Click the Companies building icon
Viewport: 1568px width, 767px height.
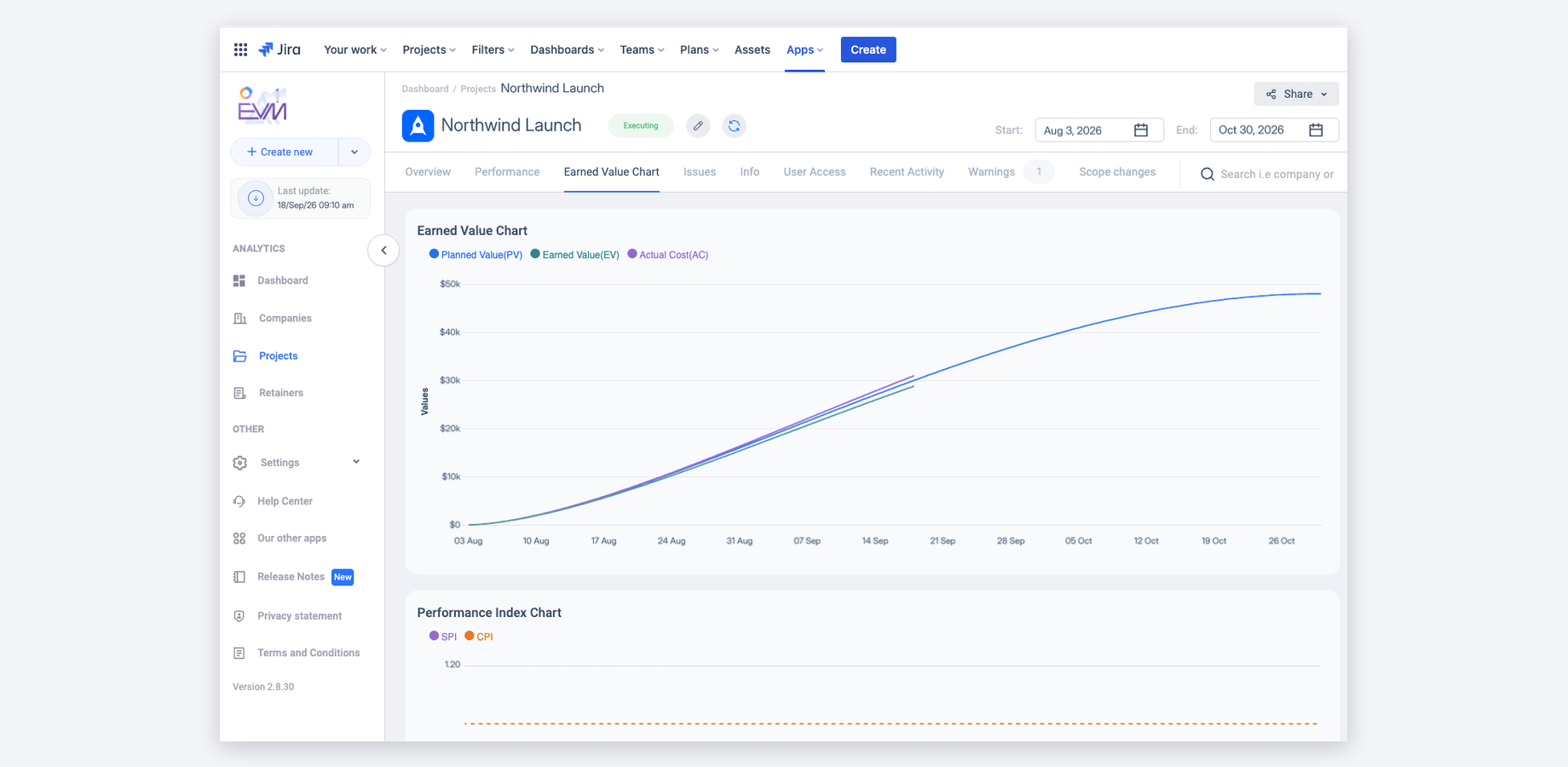click(x=240, y=318)
